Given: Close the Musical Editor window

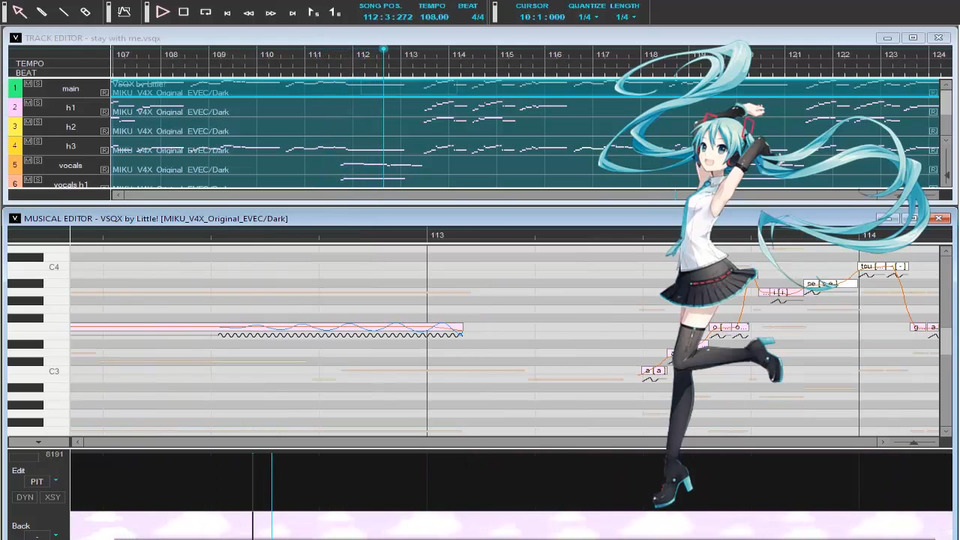Looking at the screenshot, I should click(x=939, y=218).
